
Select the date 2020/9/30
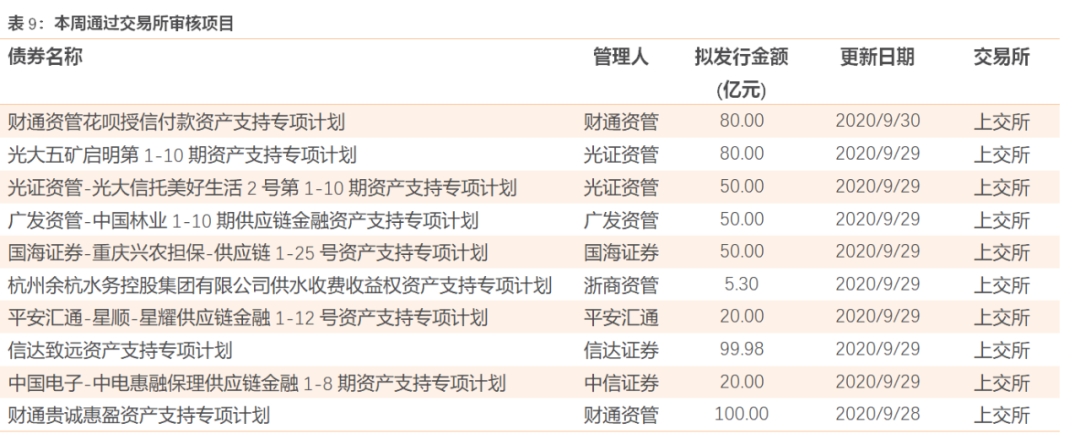(x=878, y=121)
